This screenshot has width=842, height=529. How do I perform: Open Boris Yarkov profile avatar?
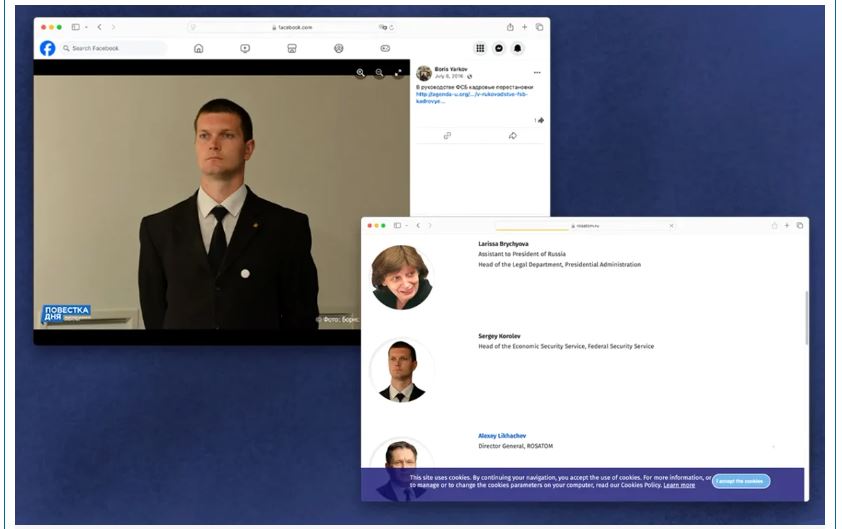coord(424,73)
